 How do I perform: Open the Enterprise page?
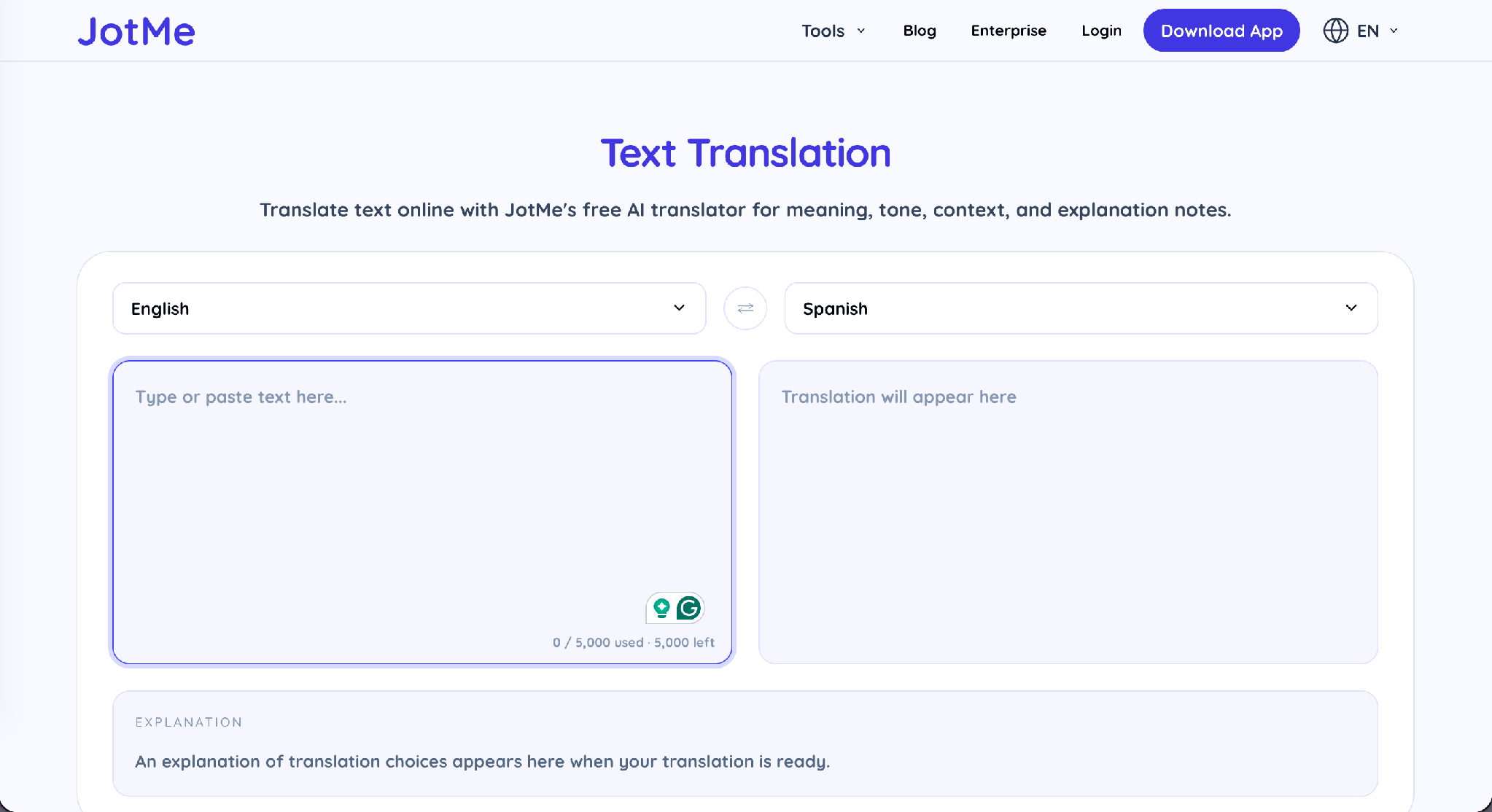tap(1009, 31)
